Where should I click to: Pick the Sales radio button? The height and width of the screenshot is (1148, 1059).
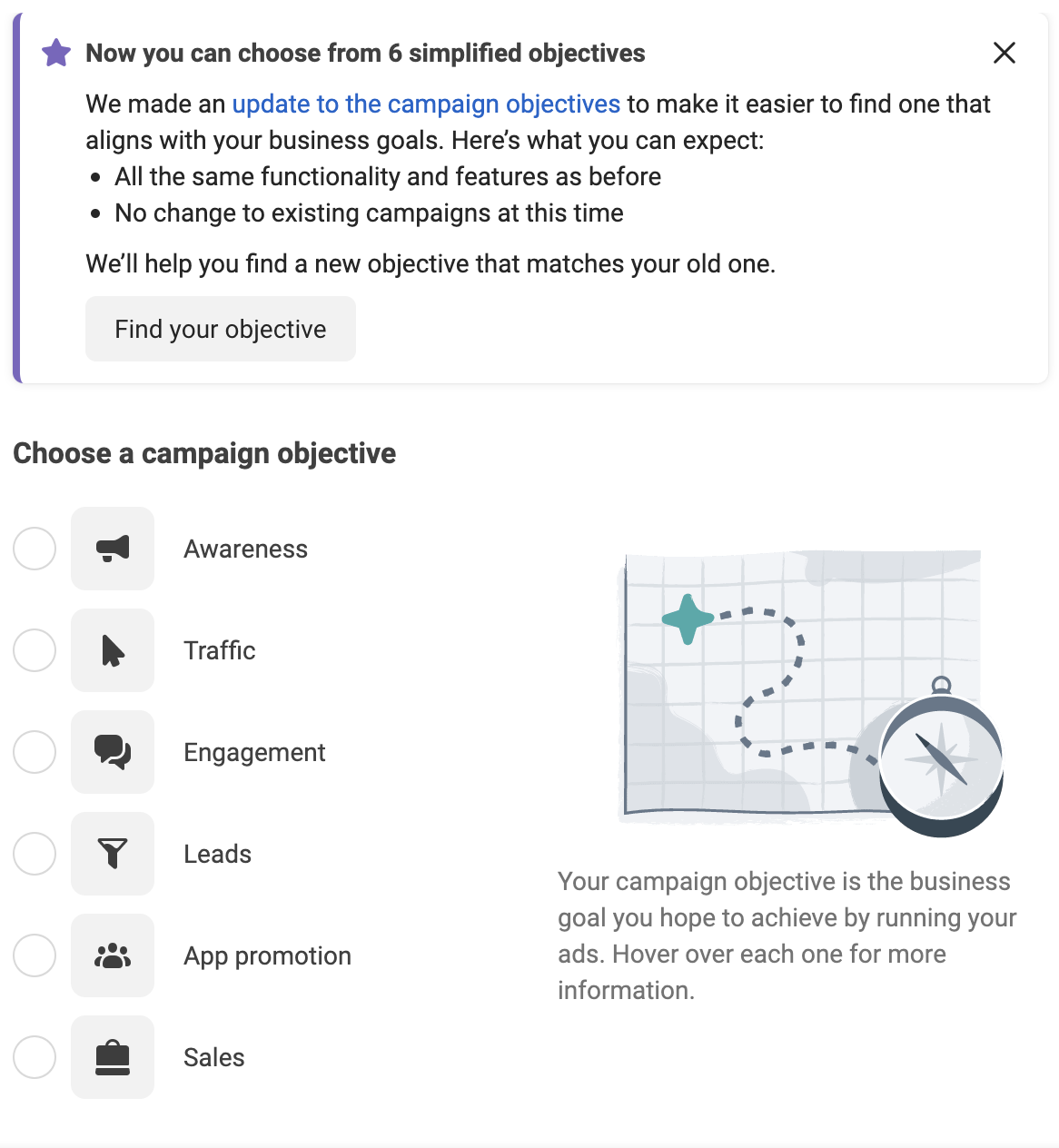(x=35, y=1057)
